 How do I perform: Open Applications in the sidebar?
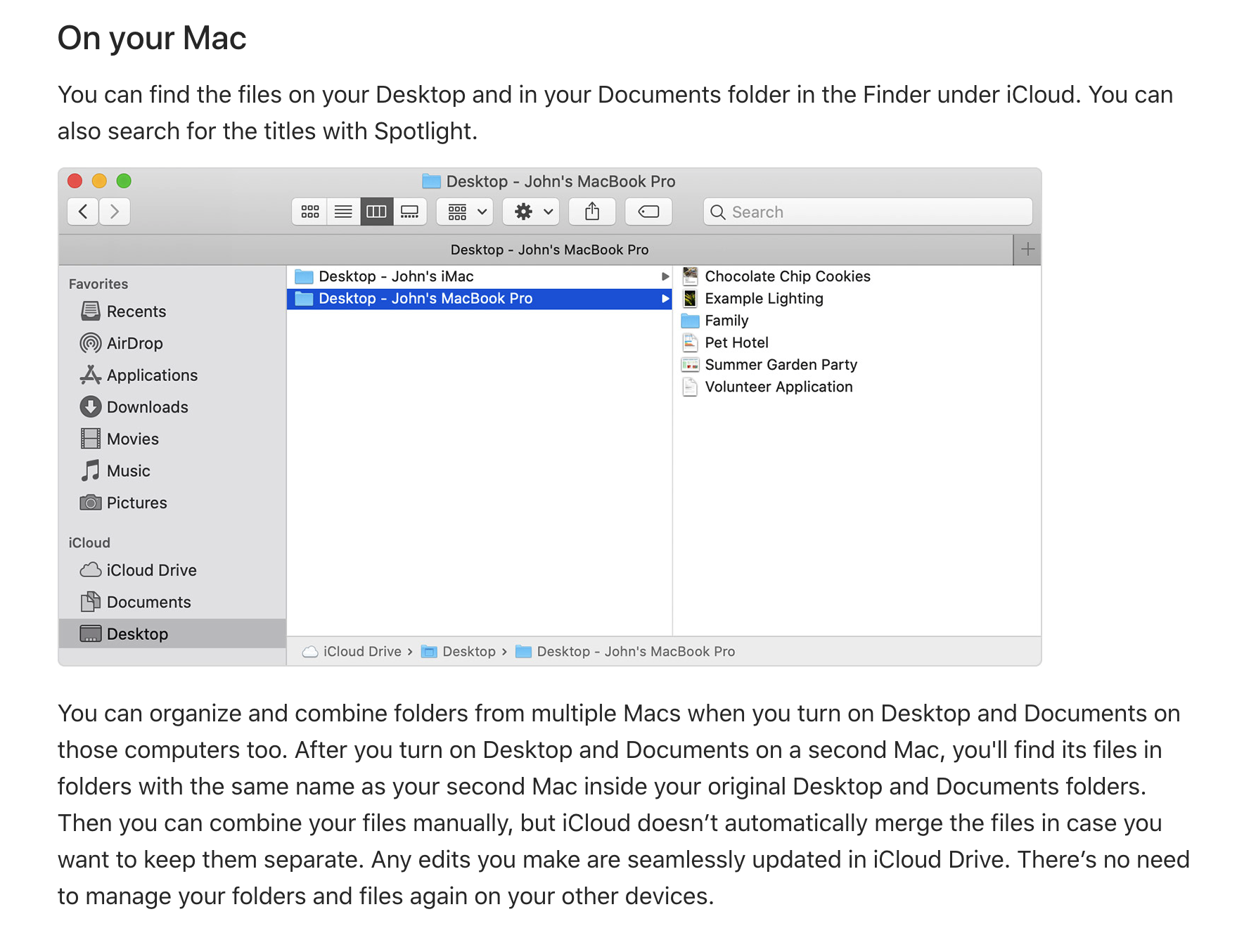pyautogui.click(x=139, y=375)
